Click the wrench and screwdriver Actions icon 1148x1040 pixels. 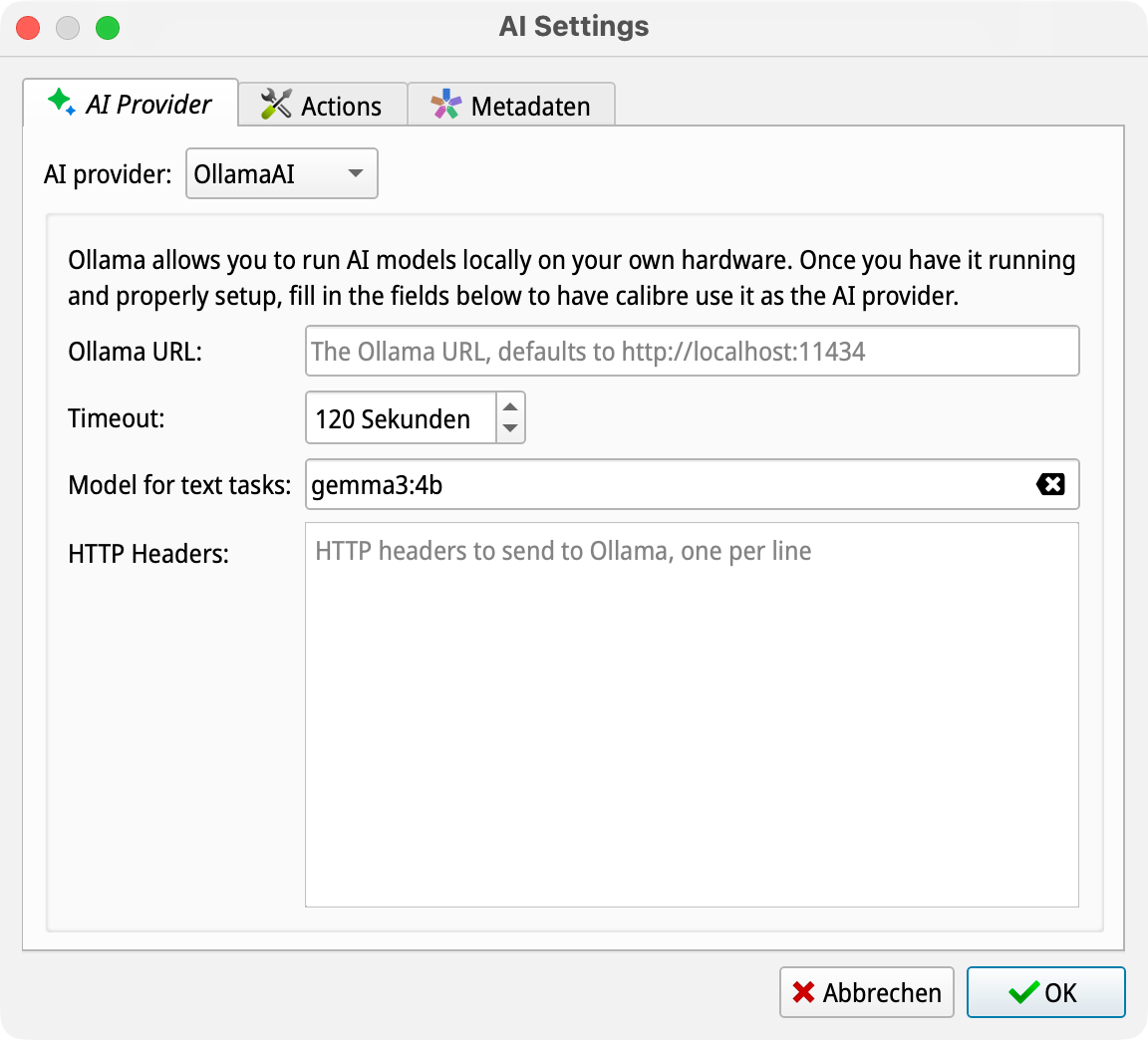(x=276, y=105)
